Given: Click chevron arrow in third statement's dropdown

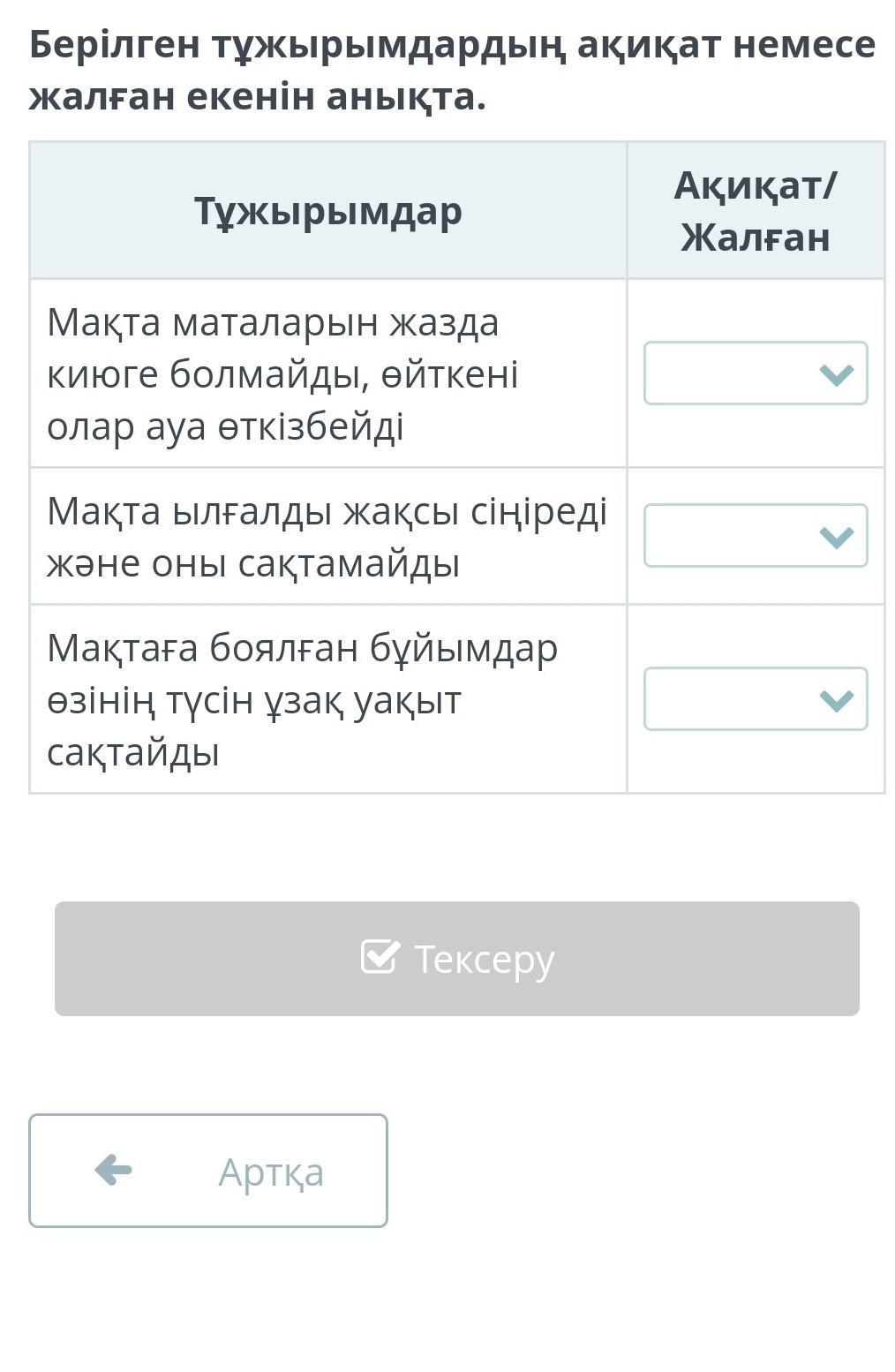Looking at the screenshot, I should [x=836, y=700].
